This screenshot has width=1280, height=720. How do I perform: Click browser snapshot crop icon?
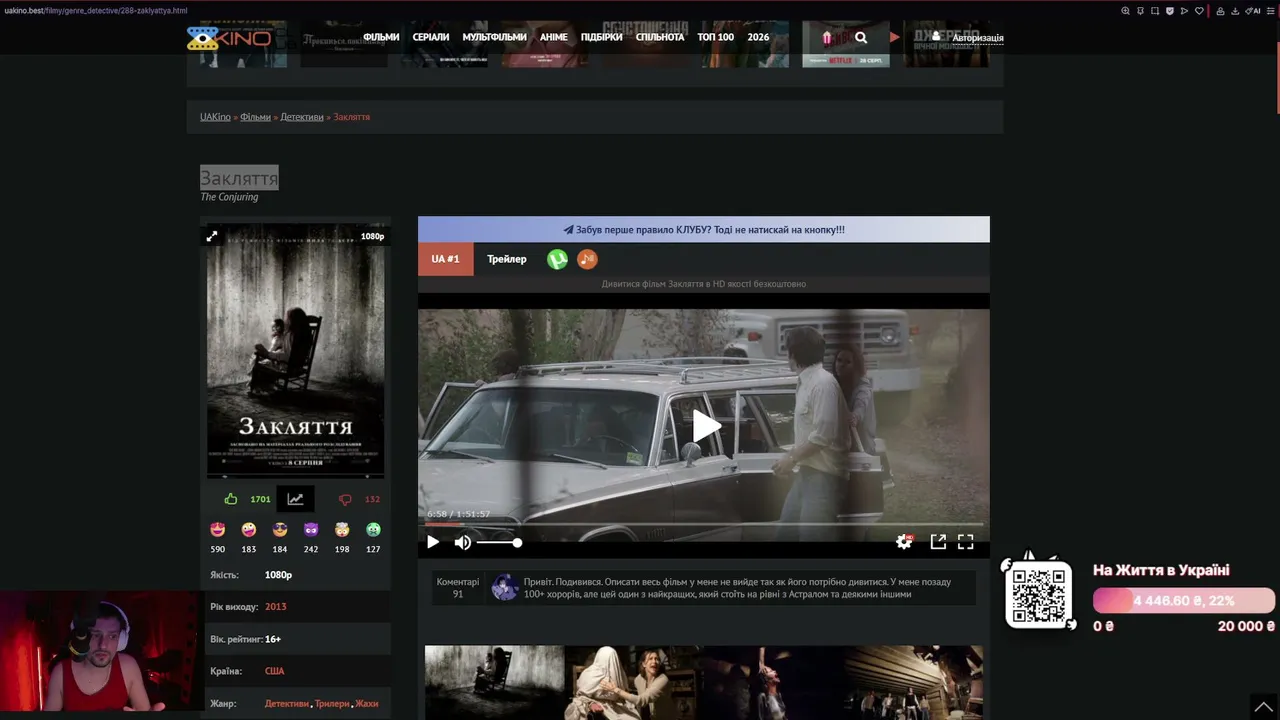1155,11
